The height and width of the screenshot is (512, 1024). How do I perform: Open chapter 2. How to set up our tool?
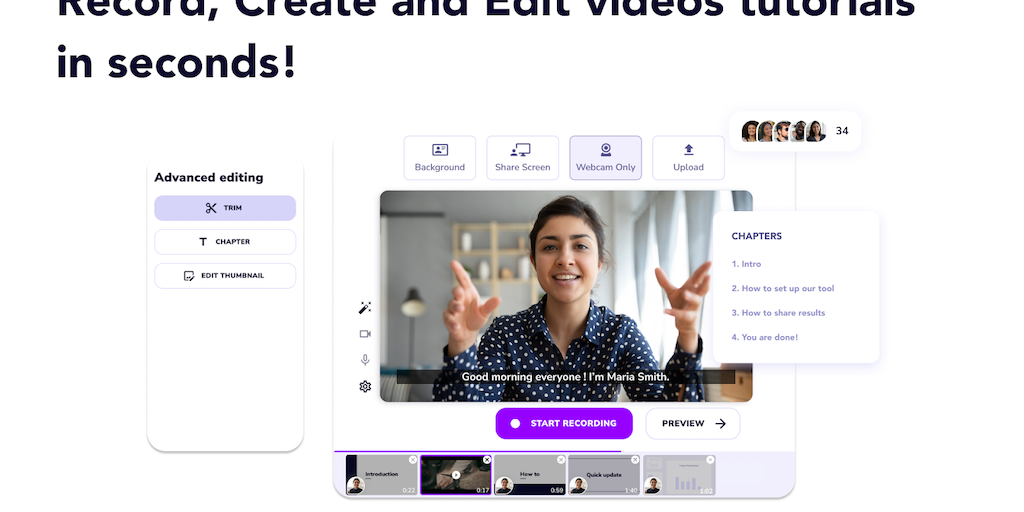pyautogui.click(x=782, y=288)
